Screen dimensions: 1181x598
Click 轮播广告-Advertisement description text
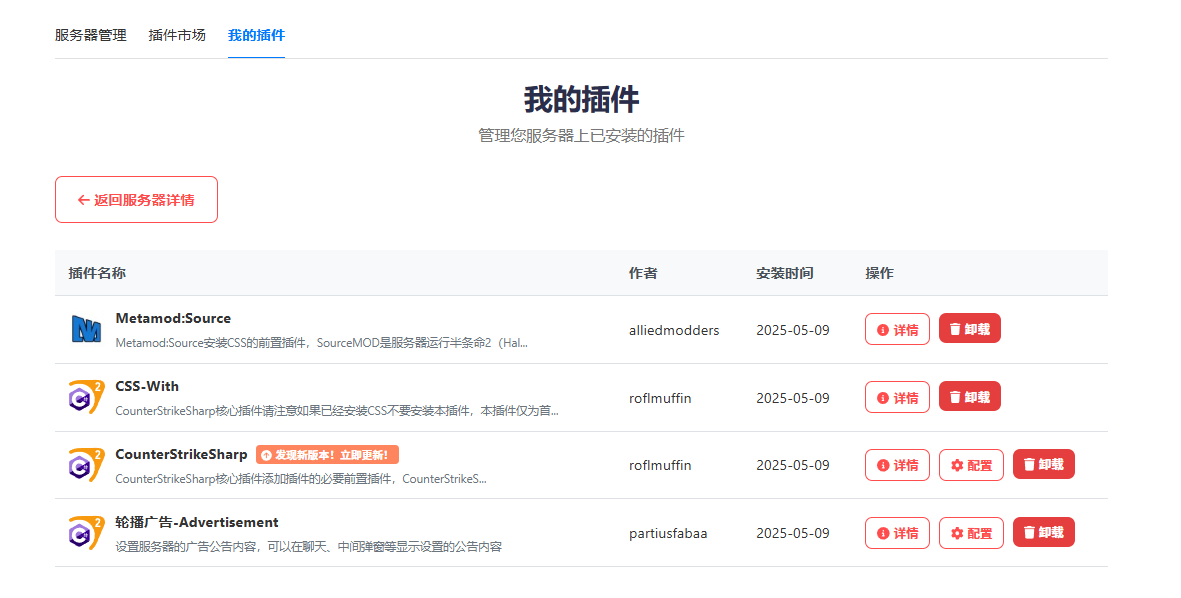(309, 546)
